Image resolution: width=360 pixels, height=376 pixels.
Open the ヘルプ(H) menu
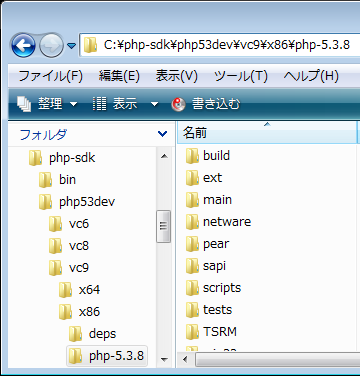311,76
